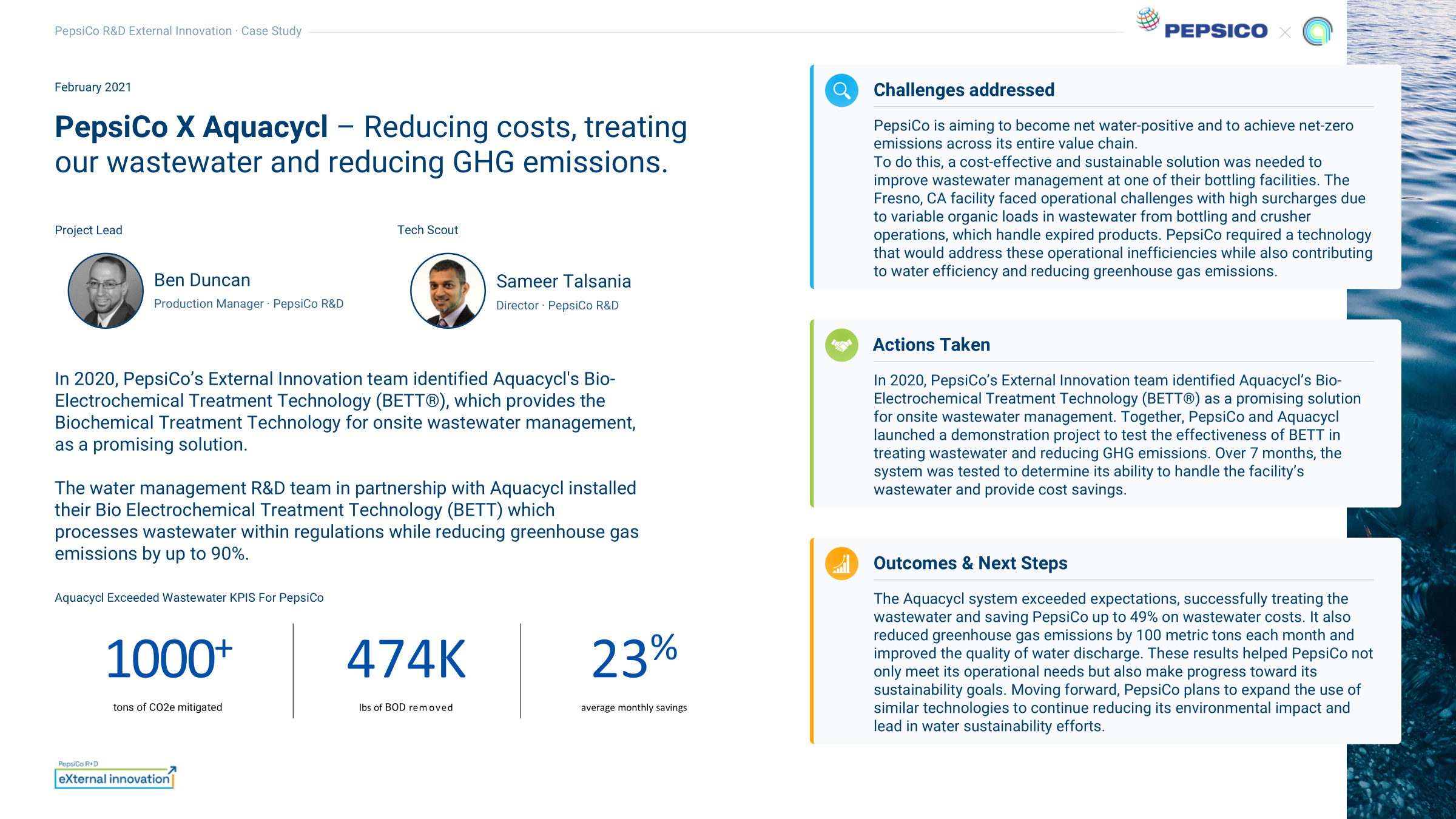The width and height of the screenshot is (1456, 819).
Task: Click the '23%' statistic
Action: click(x=635, y=656)
